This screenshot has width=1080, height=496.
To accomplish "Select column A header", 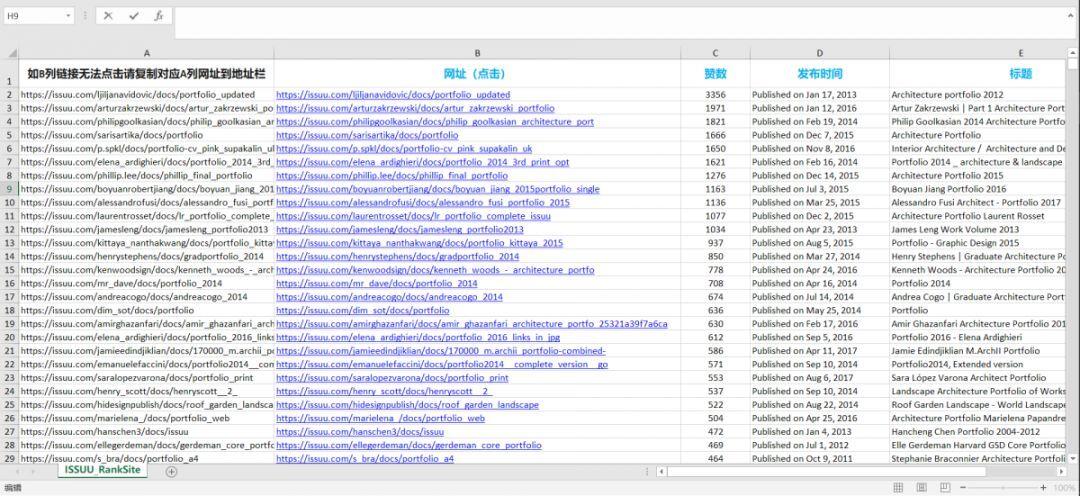I will pos(146,53).
